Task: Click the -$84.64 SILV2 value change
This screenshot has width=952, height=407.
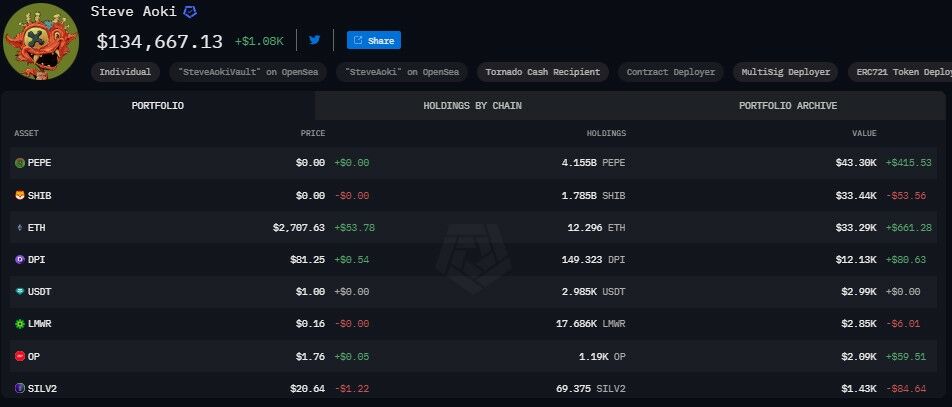Action: [x=906, y=388]
